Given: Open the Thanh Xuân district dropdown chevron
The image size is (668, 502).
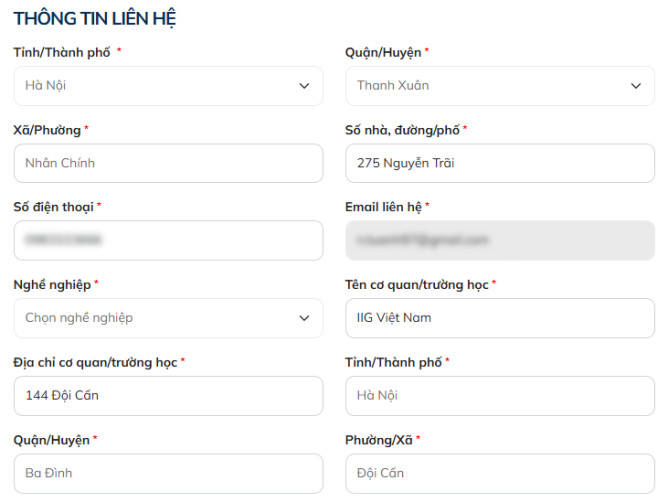Looking at the screenshot, I should point(636,86).
